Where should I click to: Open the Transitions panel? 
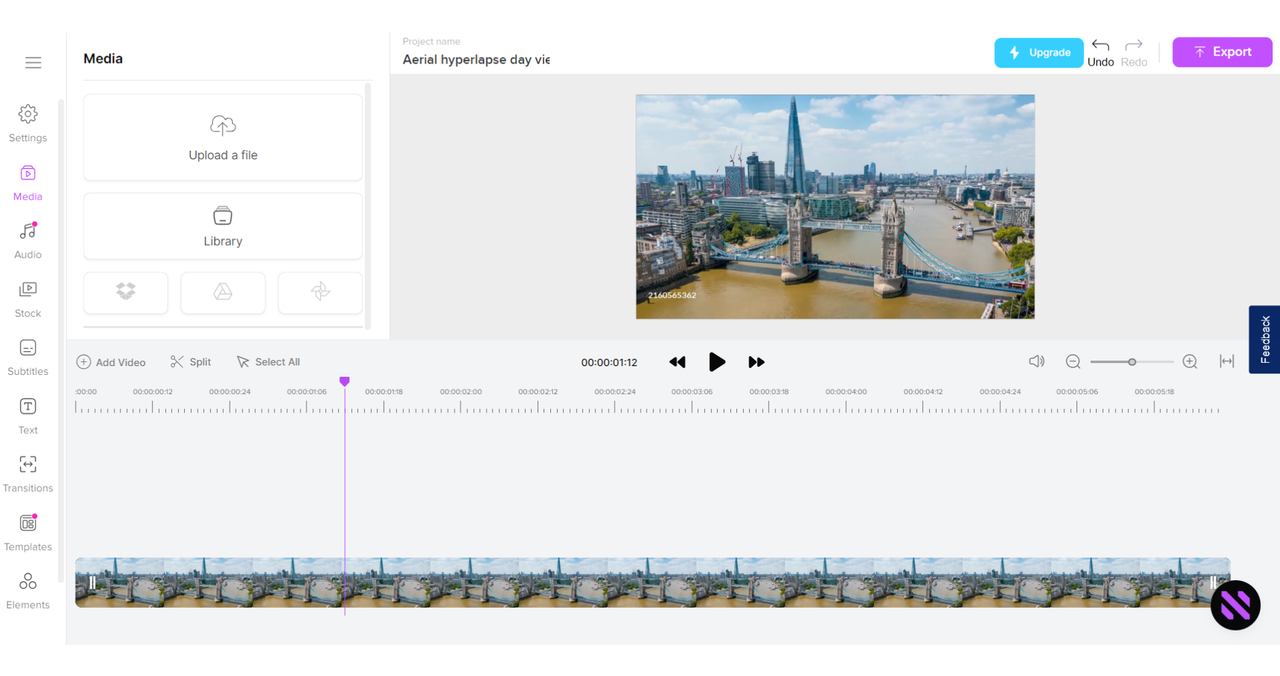pyautogui.click(x=28, y=473)
